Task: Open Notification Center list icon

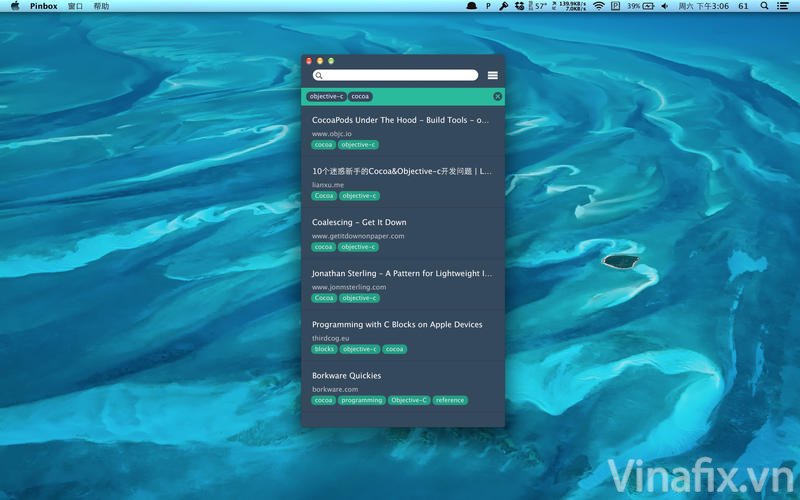Action: pos(783,6)
